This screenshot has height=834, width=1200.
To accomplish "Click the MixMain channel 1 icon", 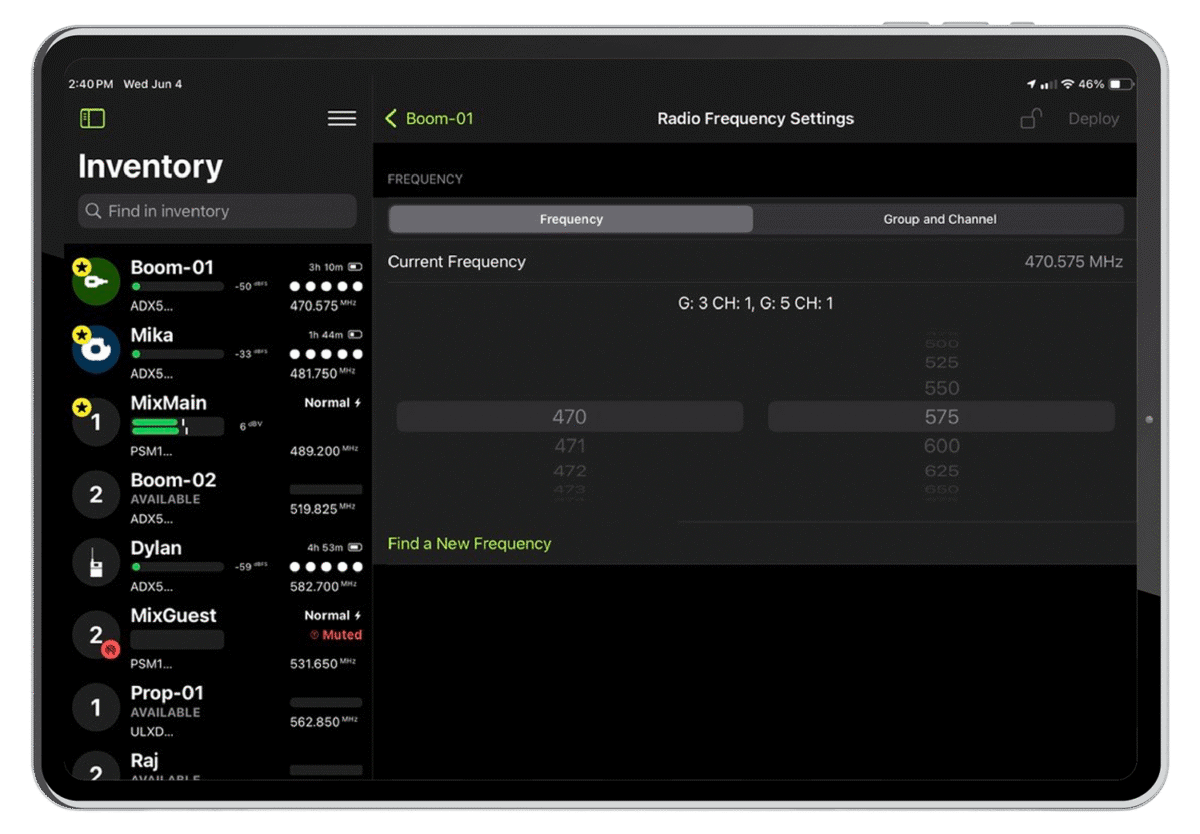I will tap(97, 421).
